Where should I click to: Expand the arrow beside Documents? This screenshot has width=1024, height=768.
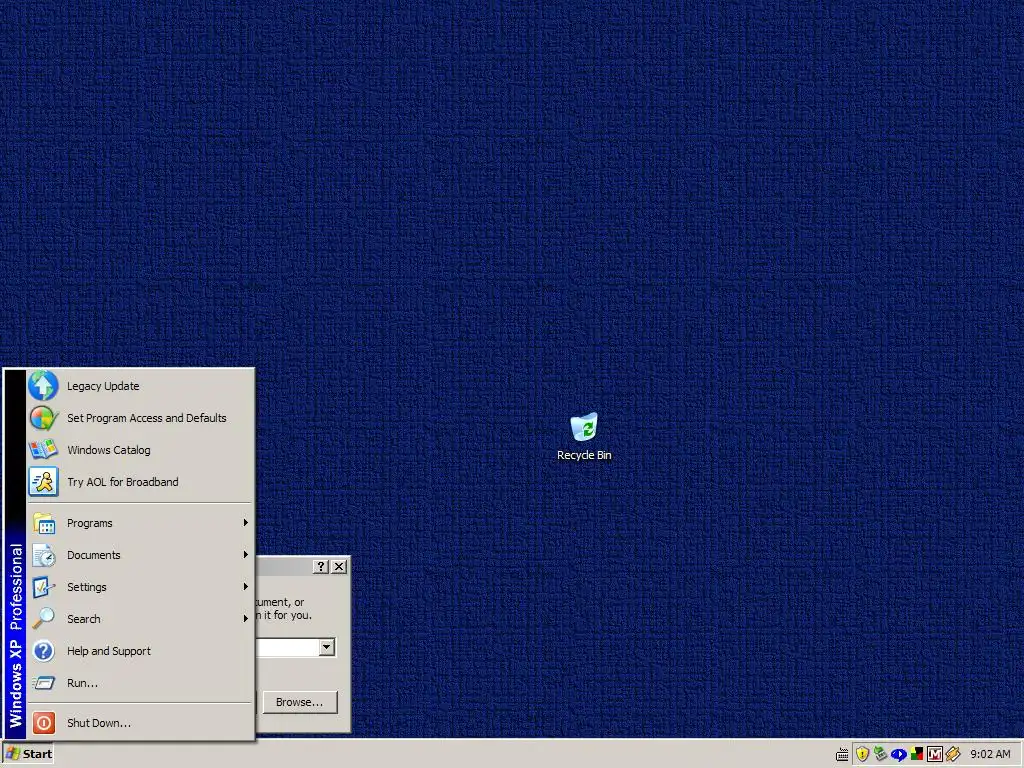pos(246,554)
